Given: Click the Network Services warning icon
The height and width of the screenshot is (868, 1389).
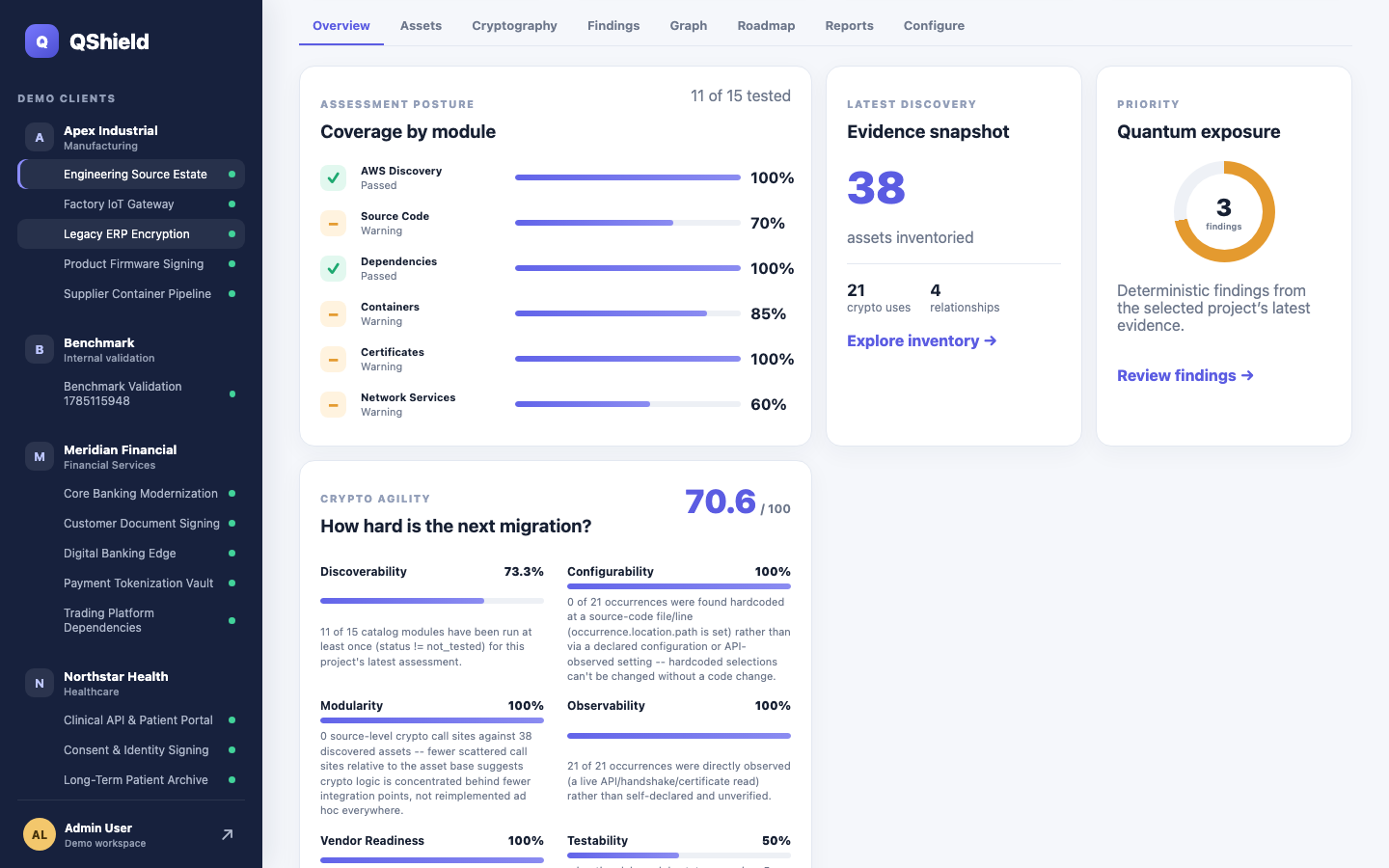Looking at the screenshot, I should click(x=333, y=404).
